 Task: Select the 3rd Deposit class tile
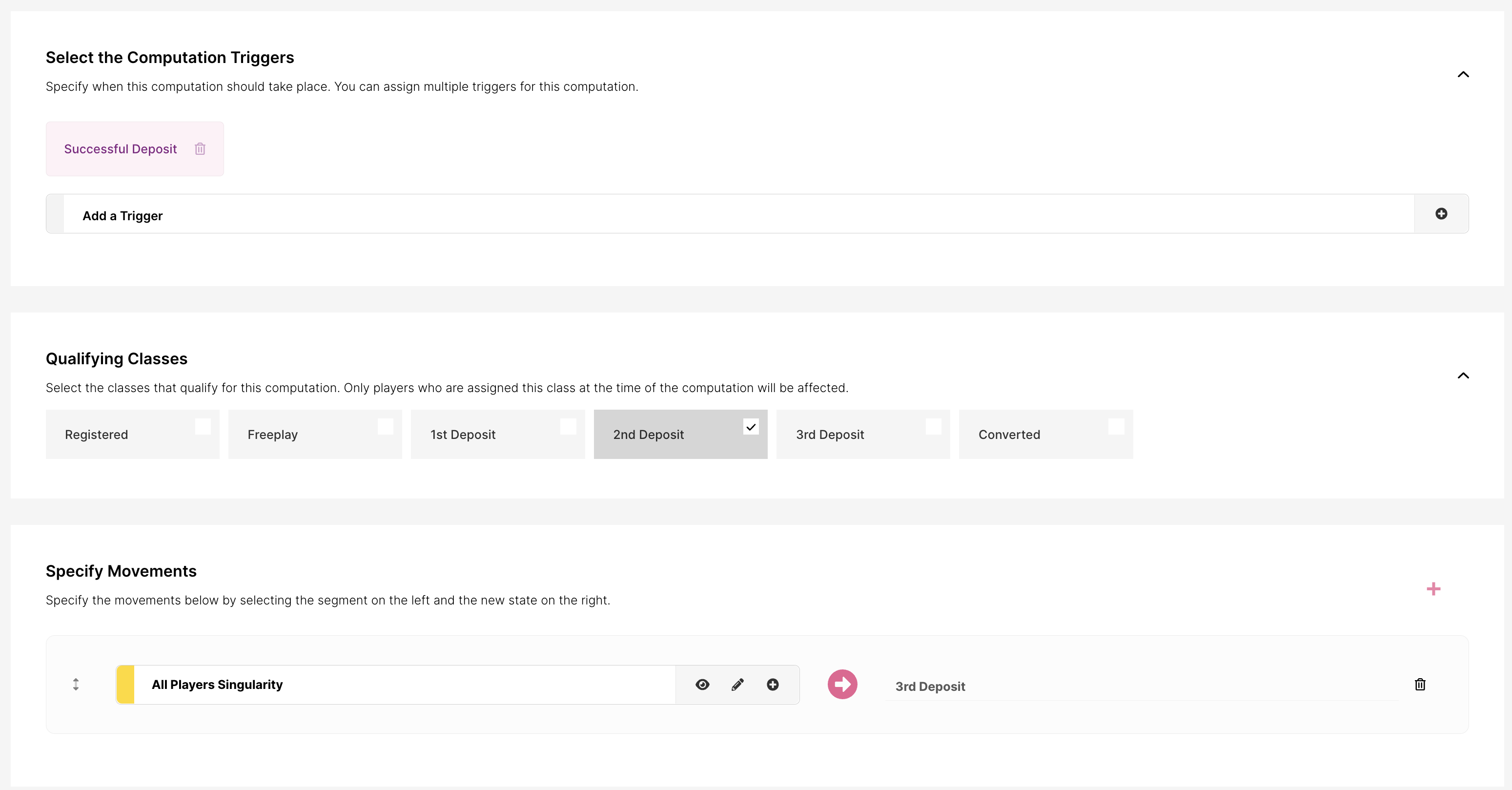point(862,435)
